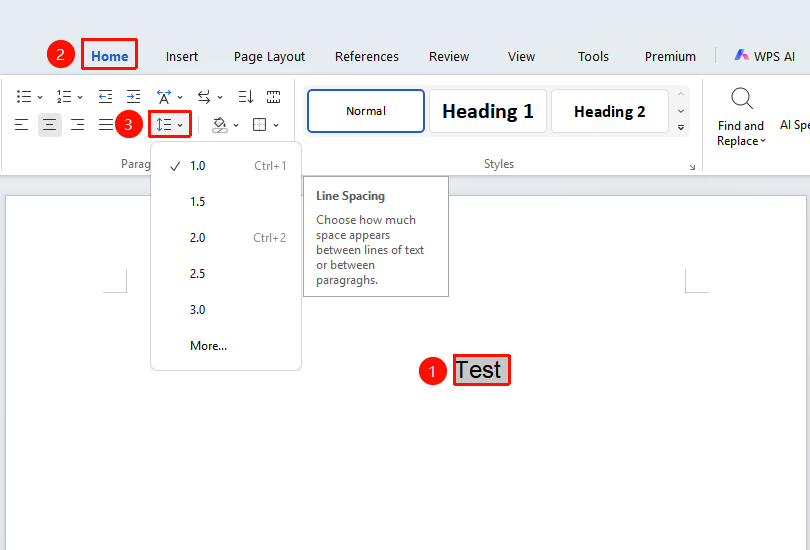Open numbered list style dropdown arrow

80,97
